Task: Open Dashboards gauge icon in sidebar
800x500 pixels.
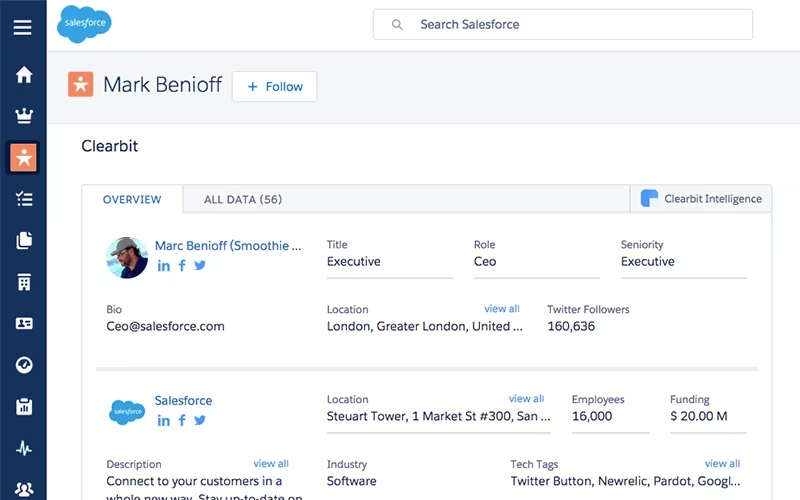Action: (23, 365)
